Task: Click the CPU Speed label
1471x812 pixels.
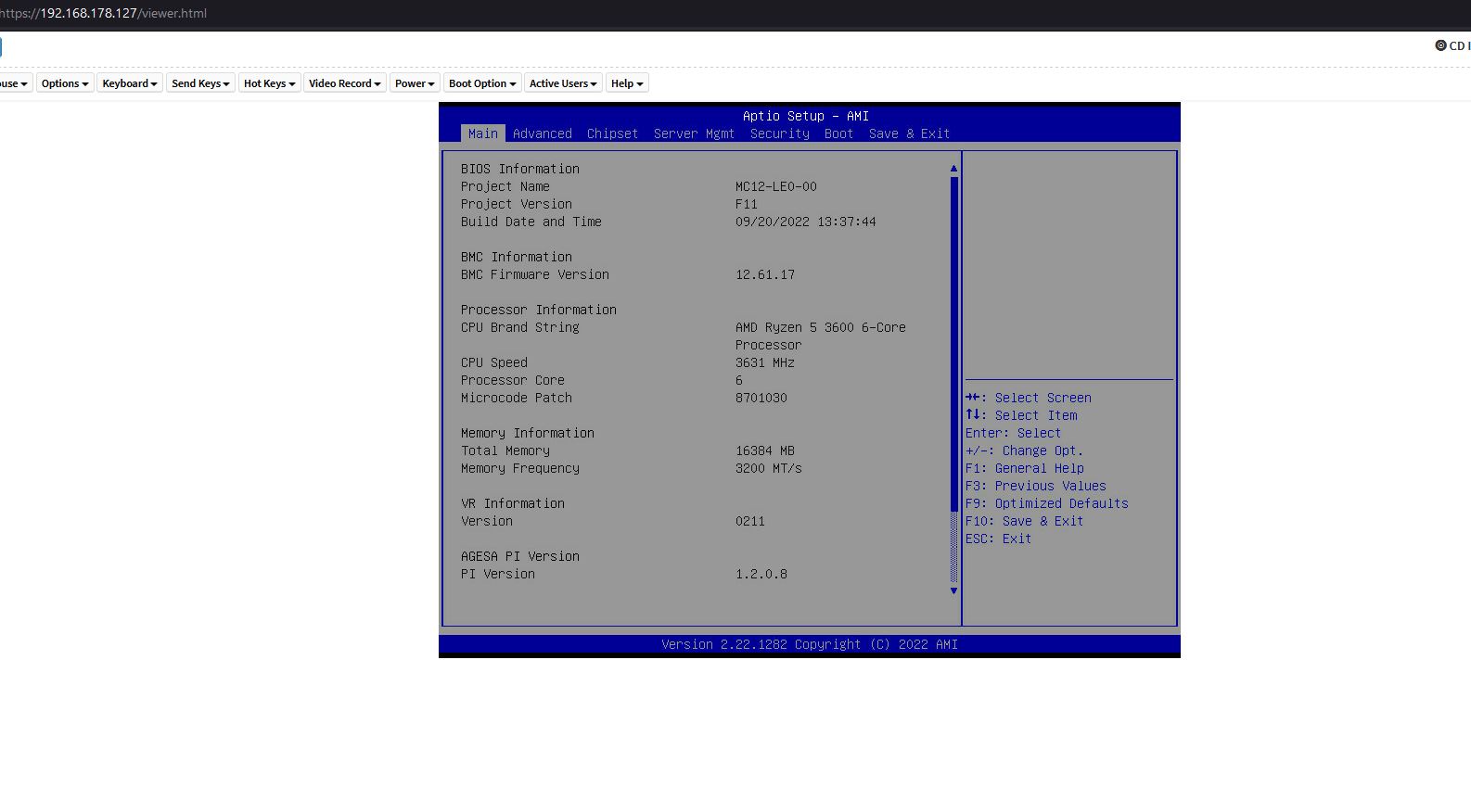Action: pos(494,362)
